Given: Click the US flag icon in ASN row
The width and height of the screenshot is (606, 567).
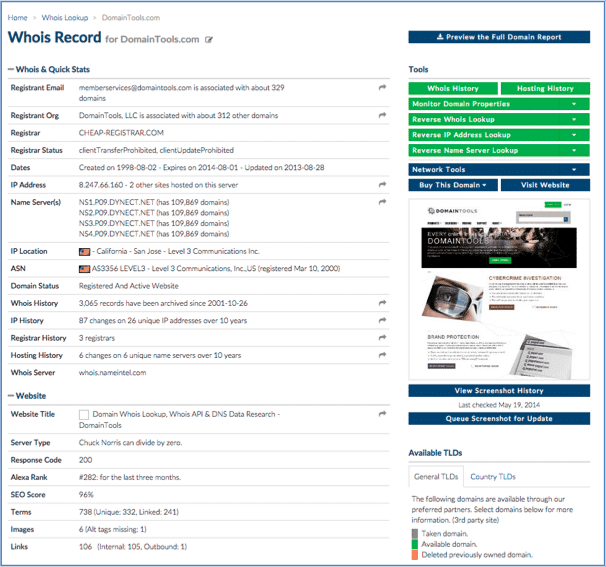Looking at the screenshot, I should pyautogui.click(x=84, y=269).
